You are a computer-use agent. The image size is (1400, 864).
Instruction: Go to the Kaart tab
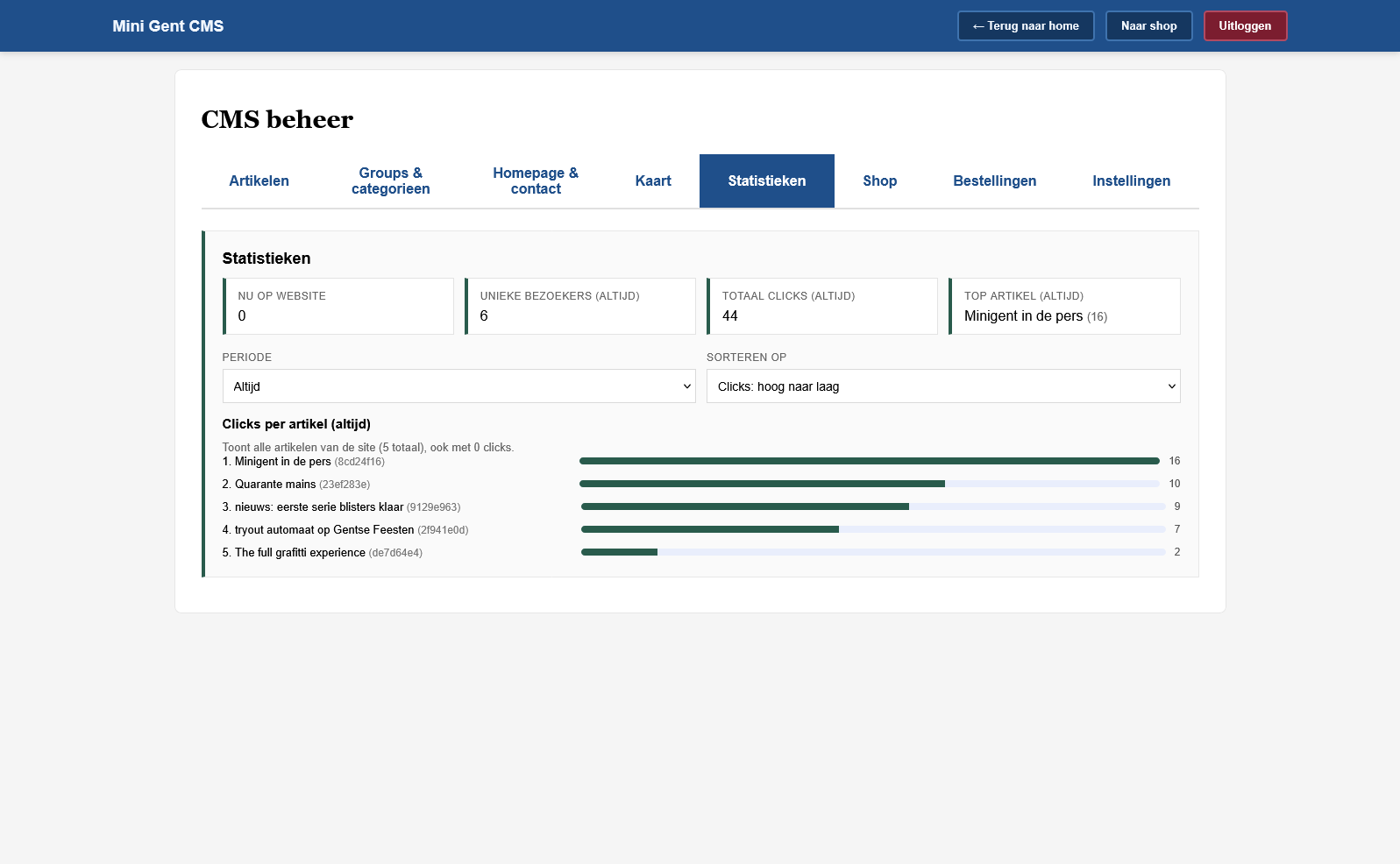[653, 181]
